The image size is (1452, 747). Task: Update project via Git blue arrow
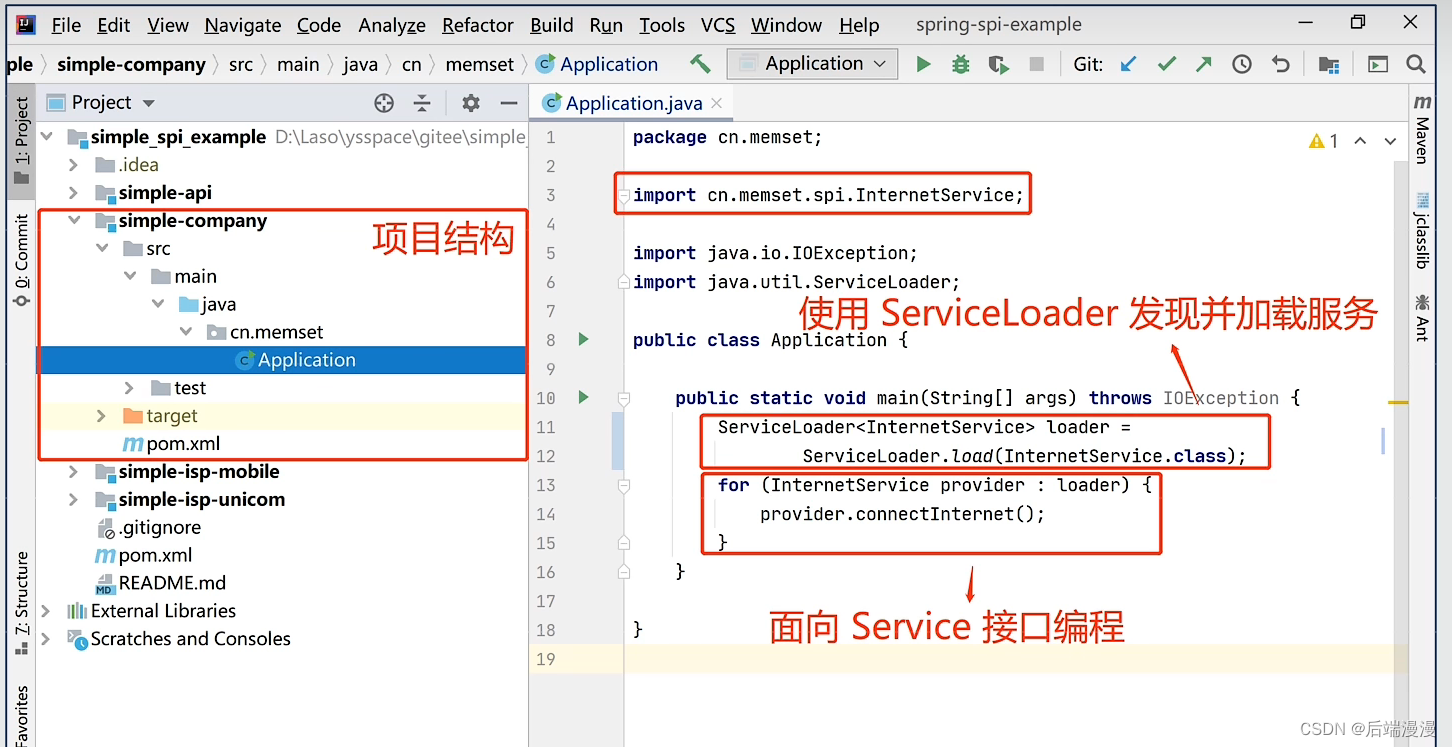tap(1129, 64)
